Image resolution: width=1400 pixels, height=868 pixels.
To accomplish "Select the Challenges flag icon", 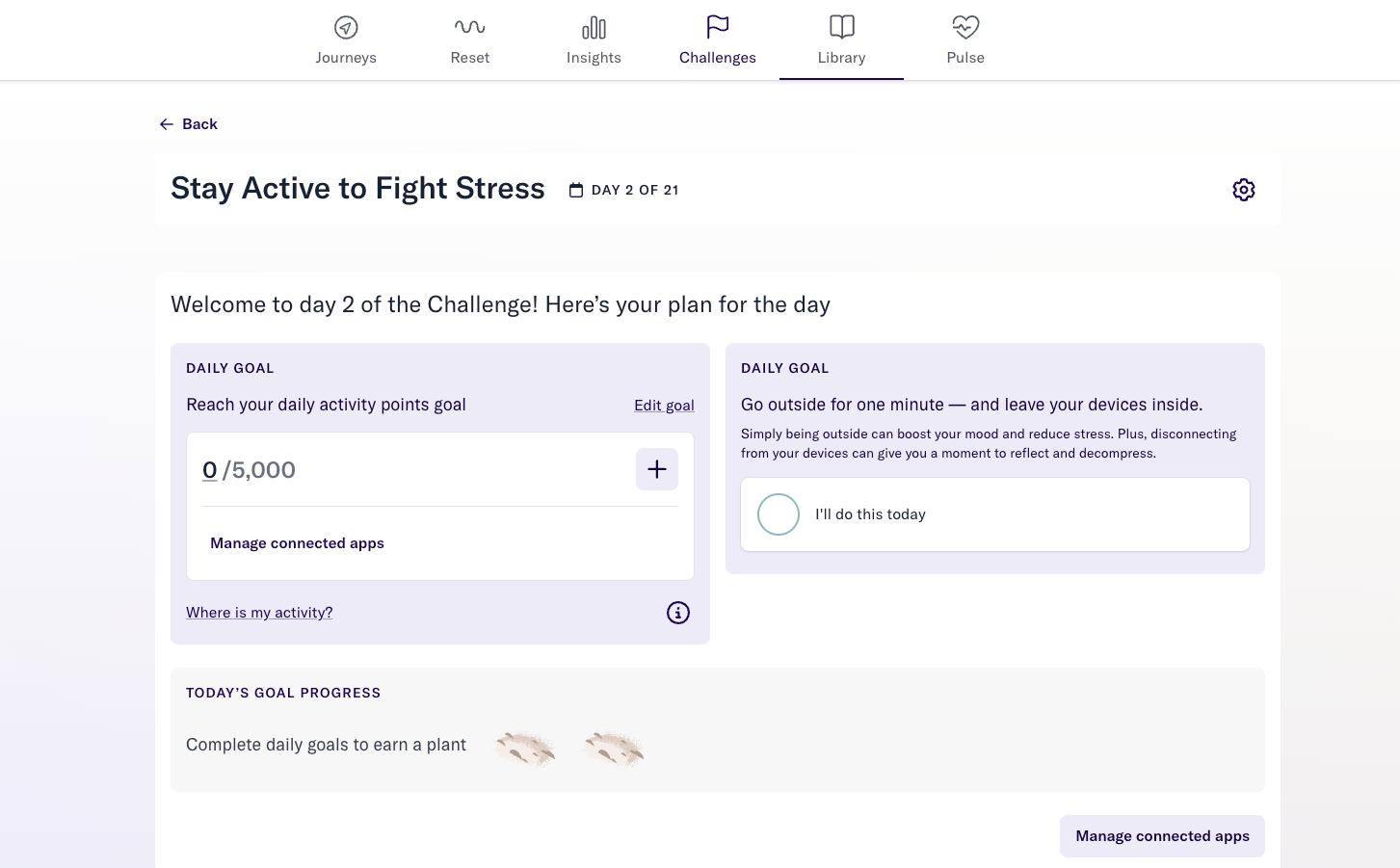I will (x=718, y=27).
